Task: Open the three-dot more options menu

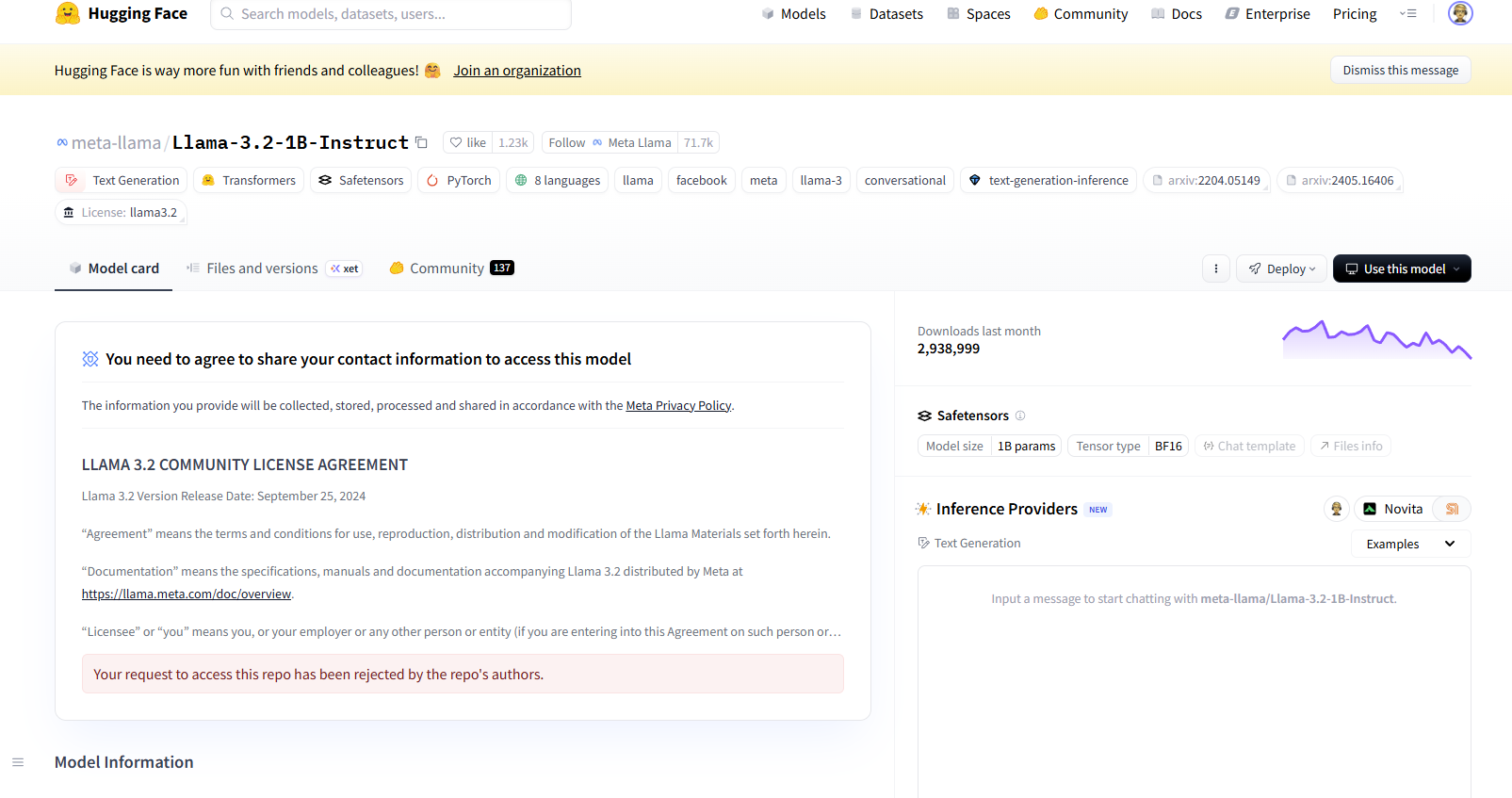Action: pyautogui.click(x=1216, y=269)
